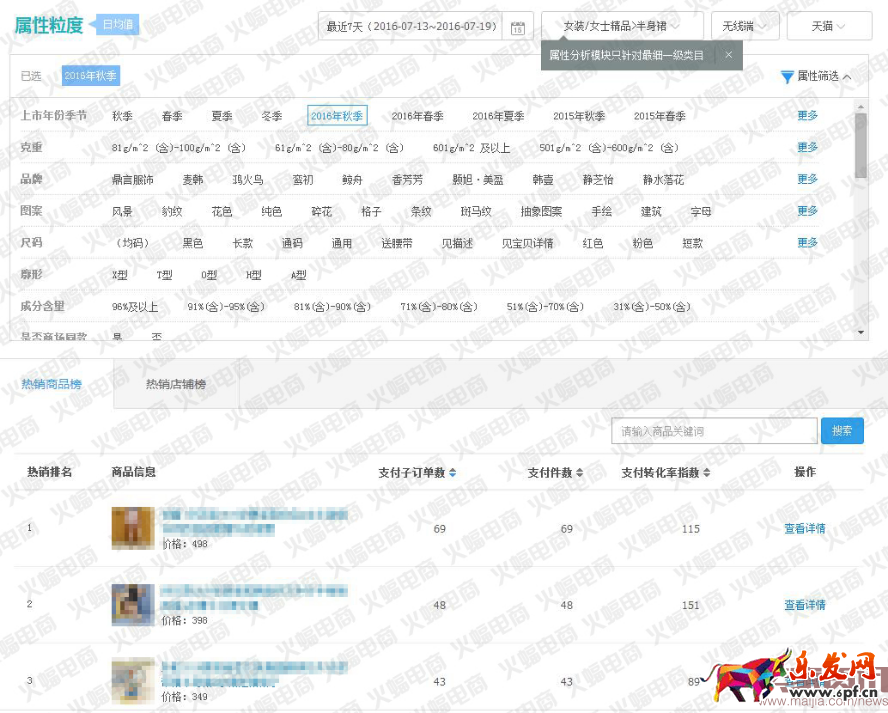Click scrollbar down arrow in attribute panel
The height and width of the screenshot is (713, 888).
point(861,332)
